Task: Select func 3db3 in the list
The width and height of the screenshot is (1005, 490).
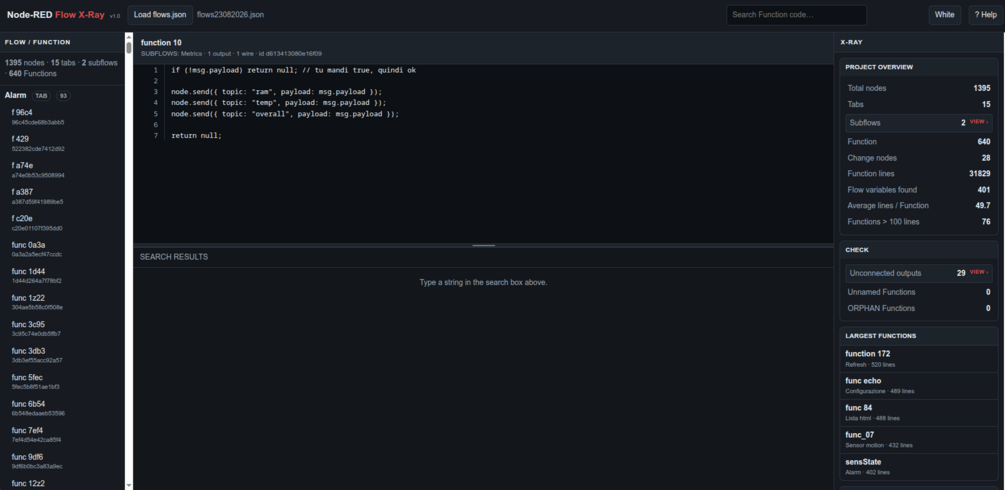Action: (x=64, y=355)
